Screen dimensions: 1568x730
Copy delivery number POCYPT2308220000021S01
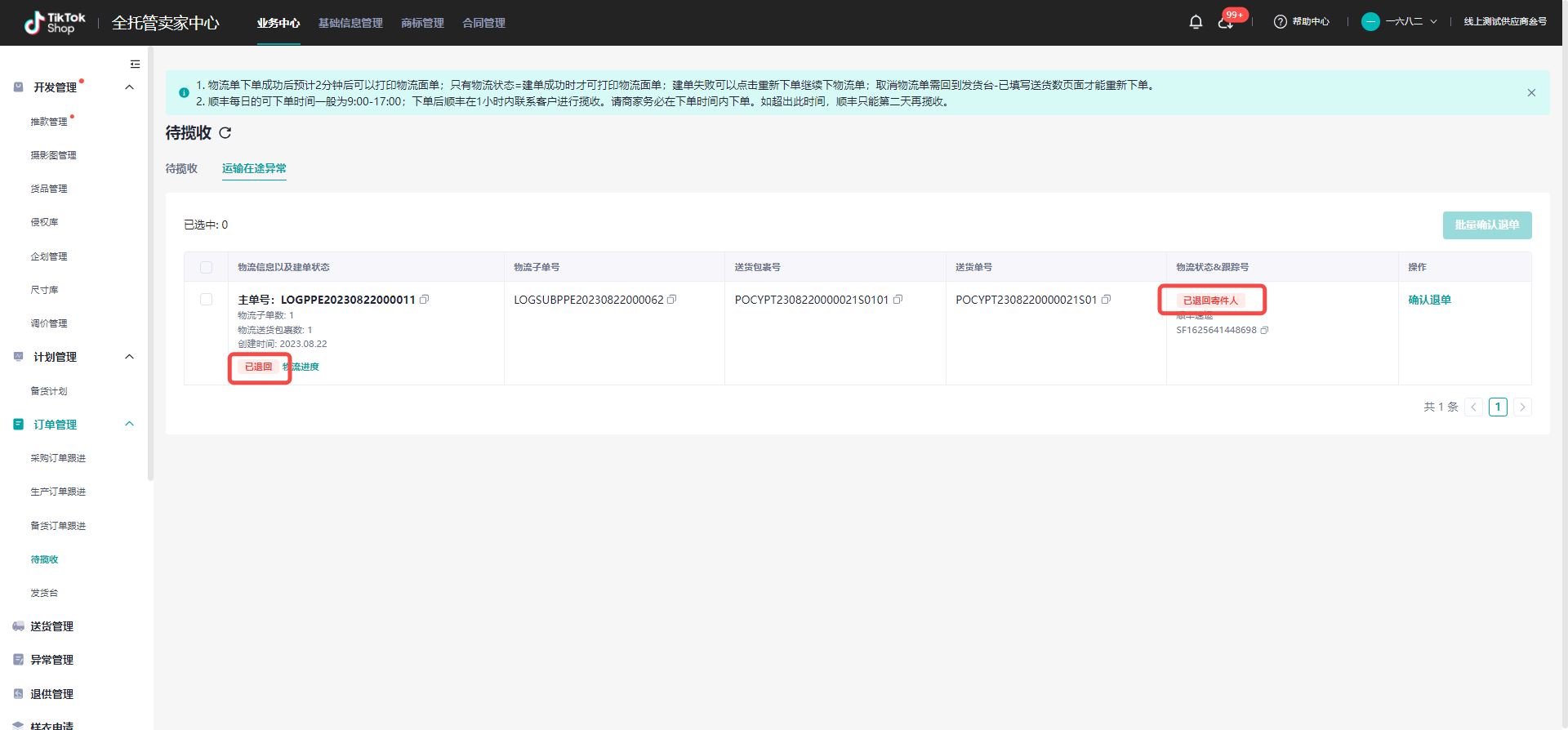tap(1106, 300)
